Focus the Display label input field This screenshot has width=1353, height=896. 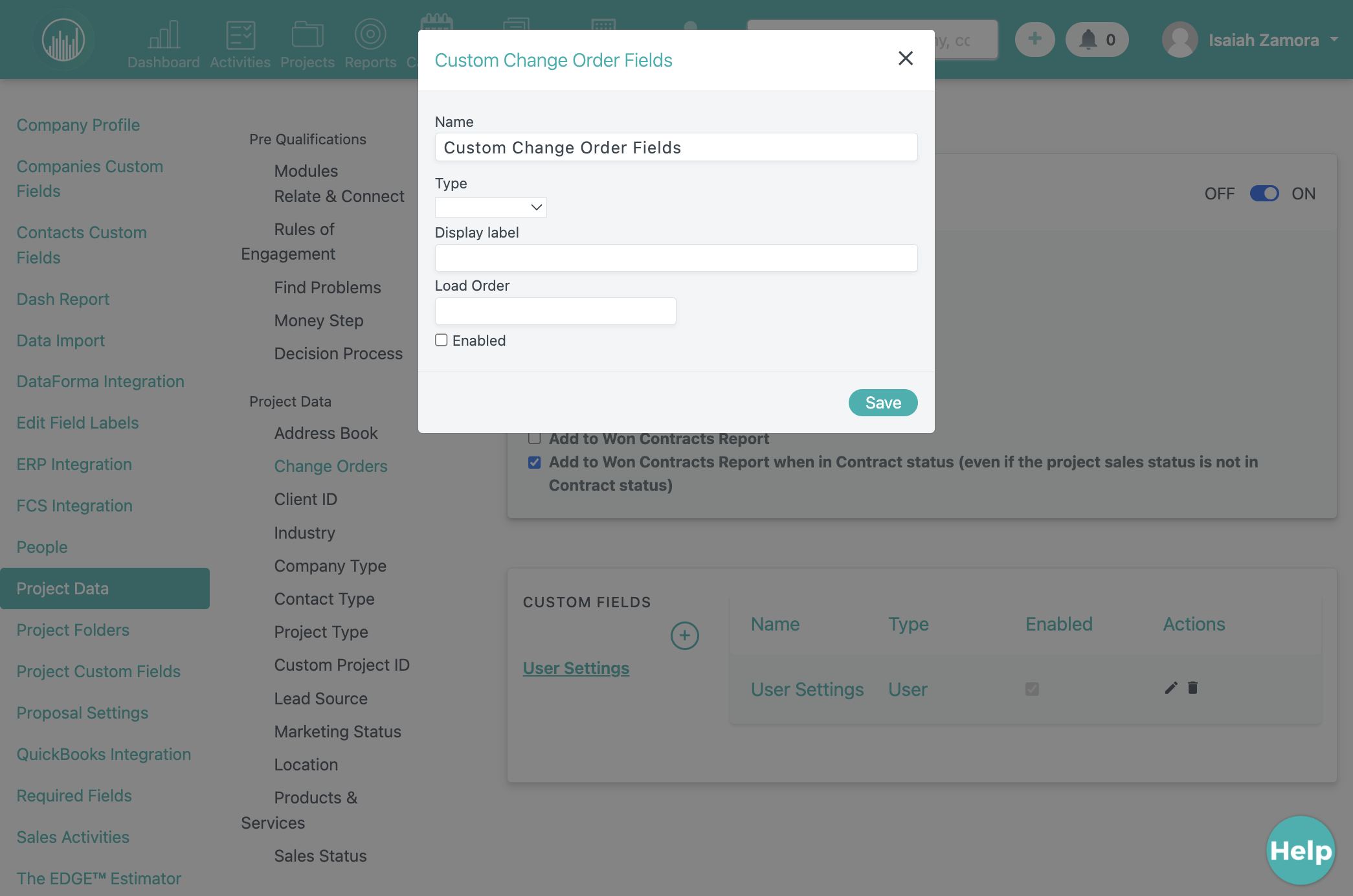pyautogui.click(x=676, y=258)
